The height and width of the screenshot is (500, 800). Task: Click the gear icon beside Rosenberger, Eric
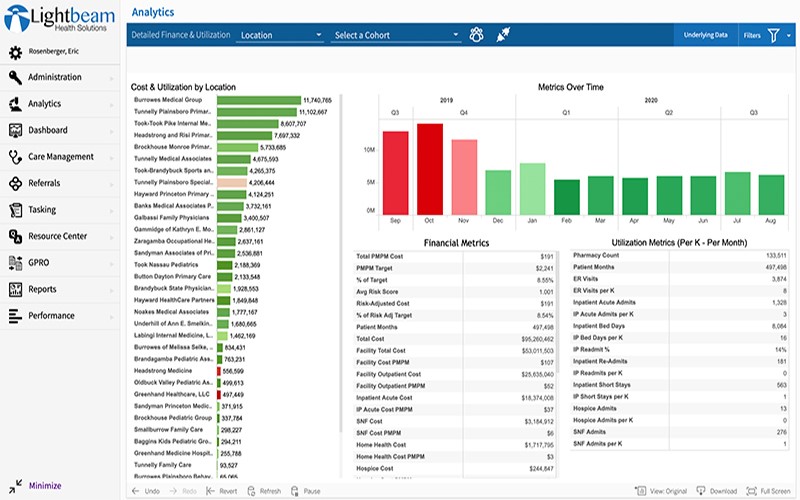coord(16,53)
